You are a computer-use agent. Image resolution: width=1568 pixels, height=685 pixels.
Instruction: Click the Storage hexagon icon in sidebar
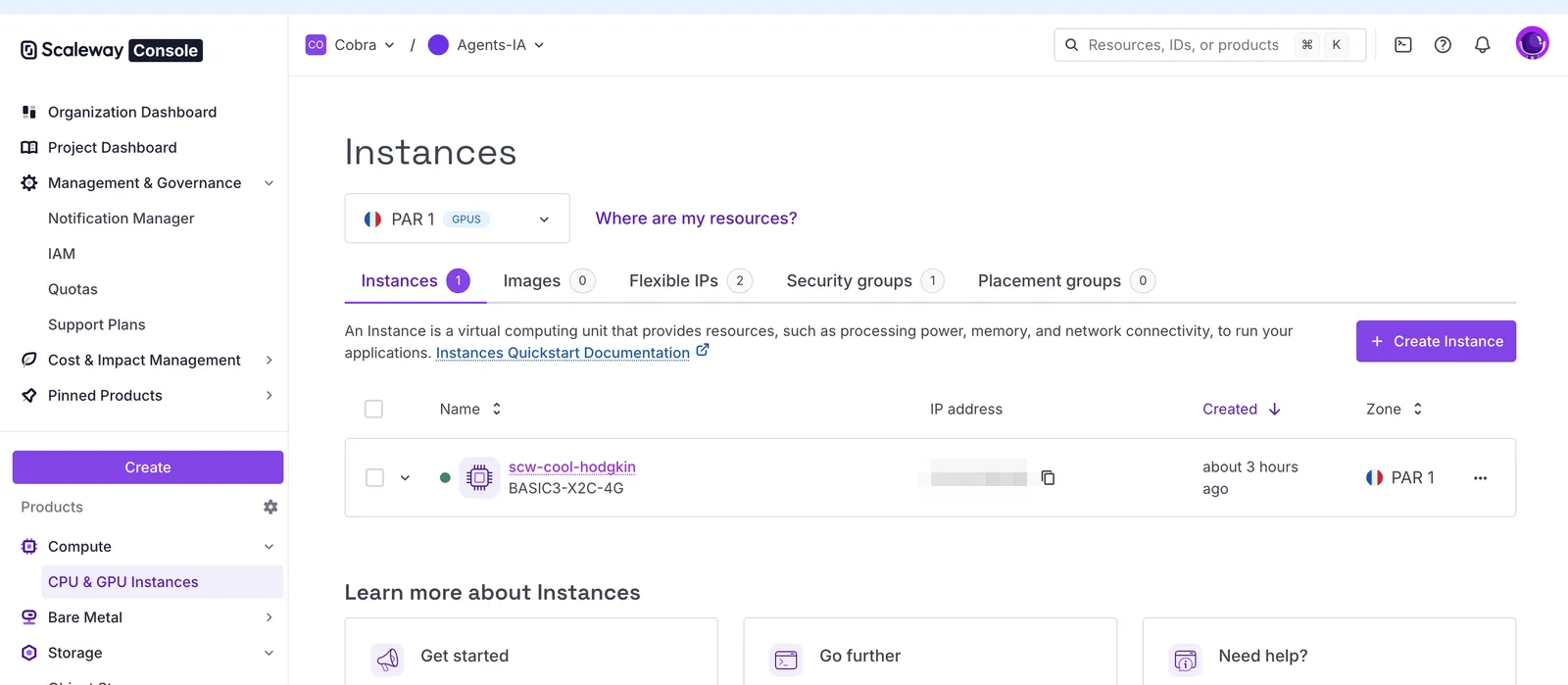tap(29, 653)
